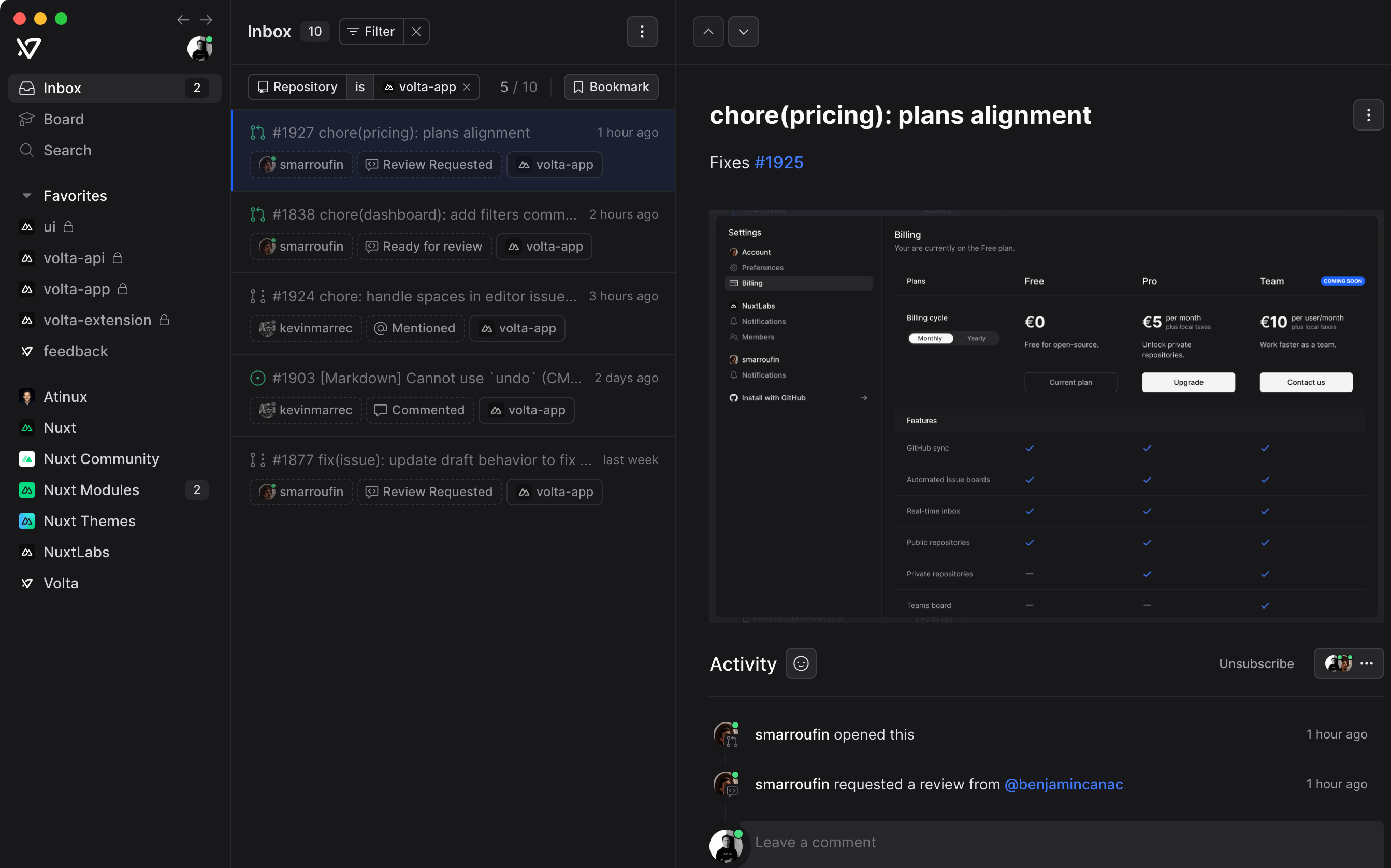Go back with the left arrow
1391x868 pixels.
coord(183,20)
